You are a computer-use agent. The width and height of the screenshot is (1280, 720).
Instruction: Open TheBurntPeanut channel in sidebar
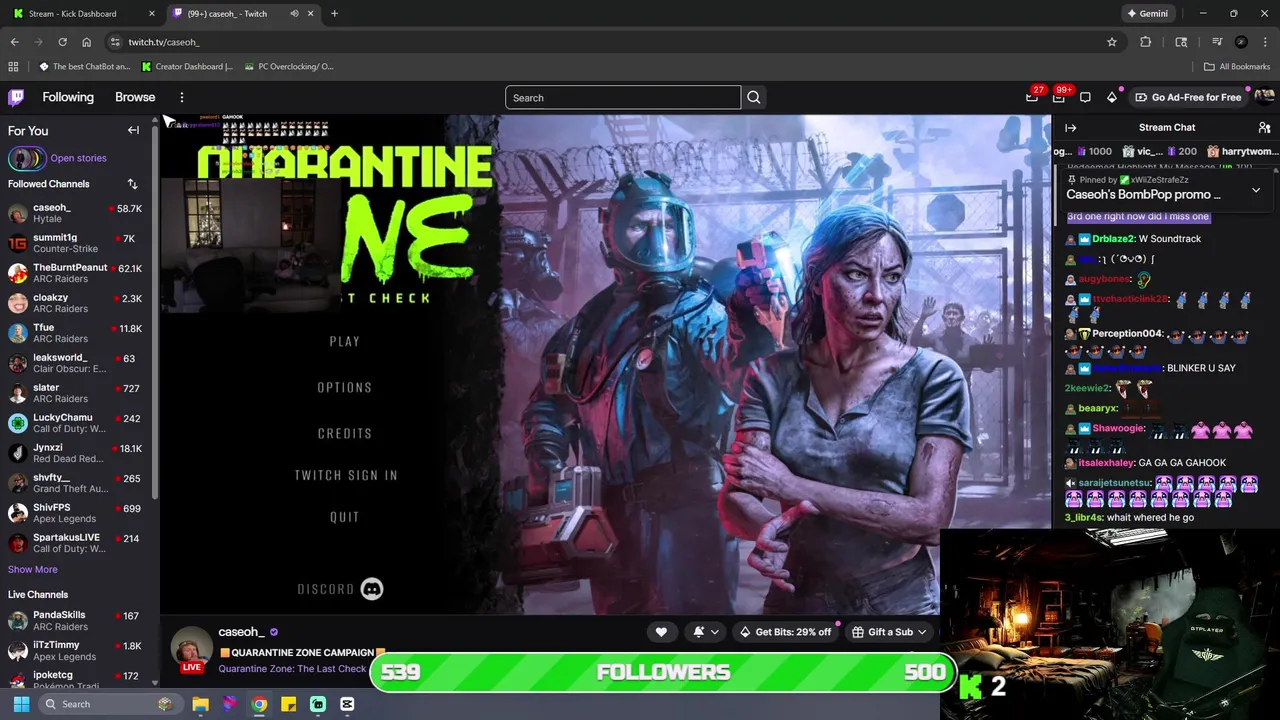click(x=76, y=274)
